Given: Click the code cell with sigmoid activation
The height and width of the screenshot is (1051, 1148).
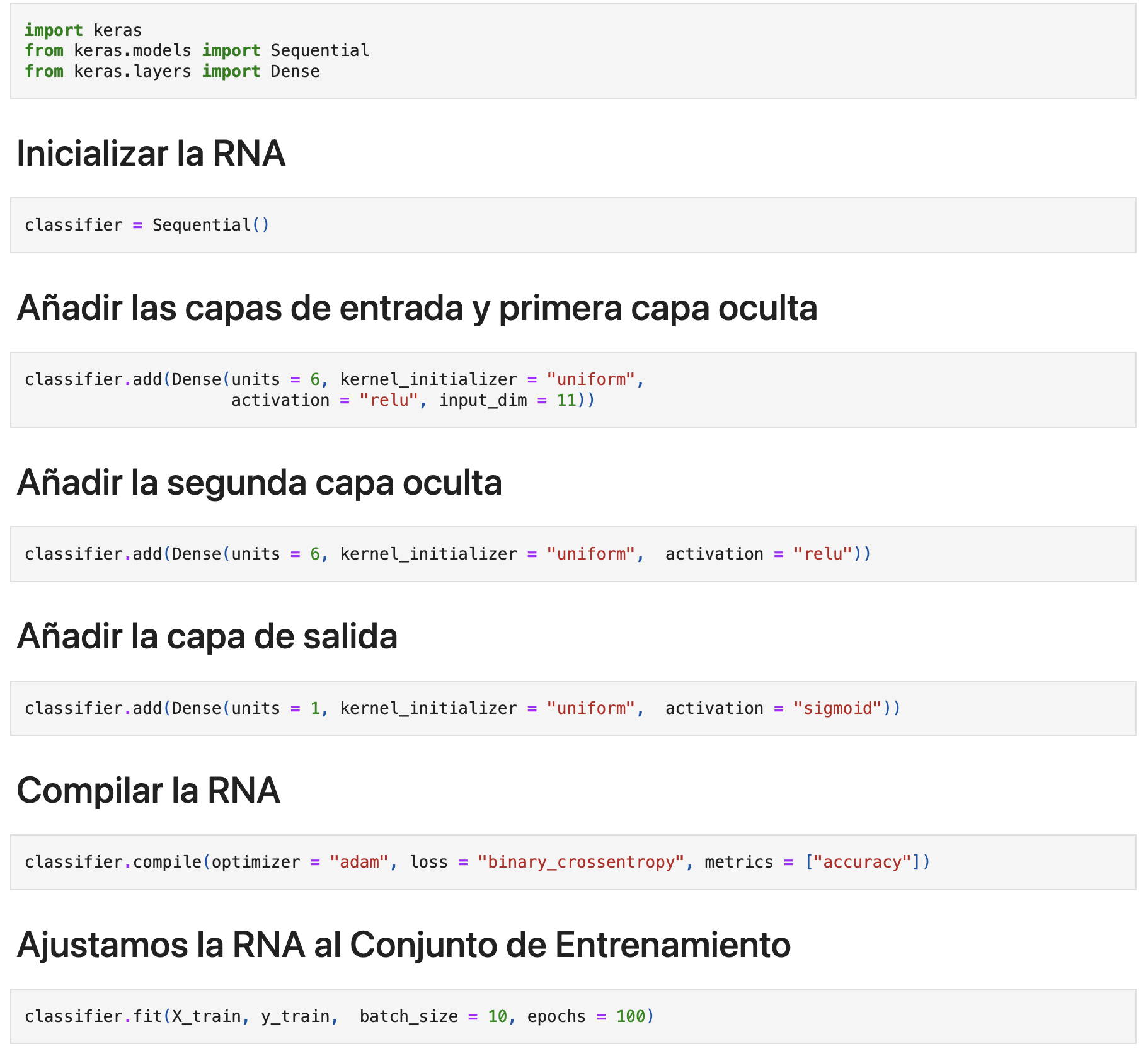Looking at the screenshot, I should 573,708.
